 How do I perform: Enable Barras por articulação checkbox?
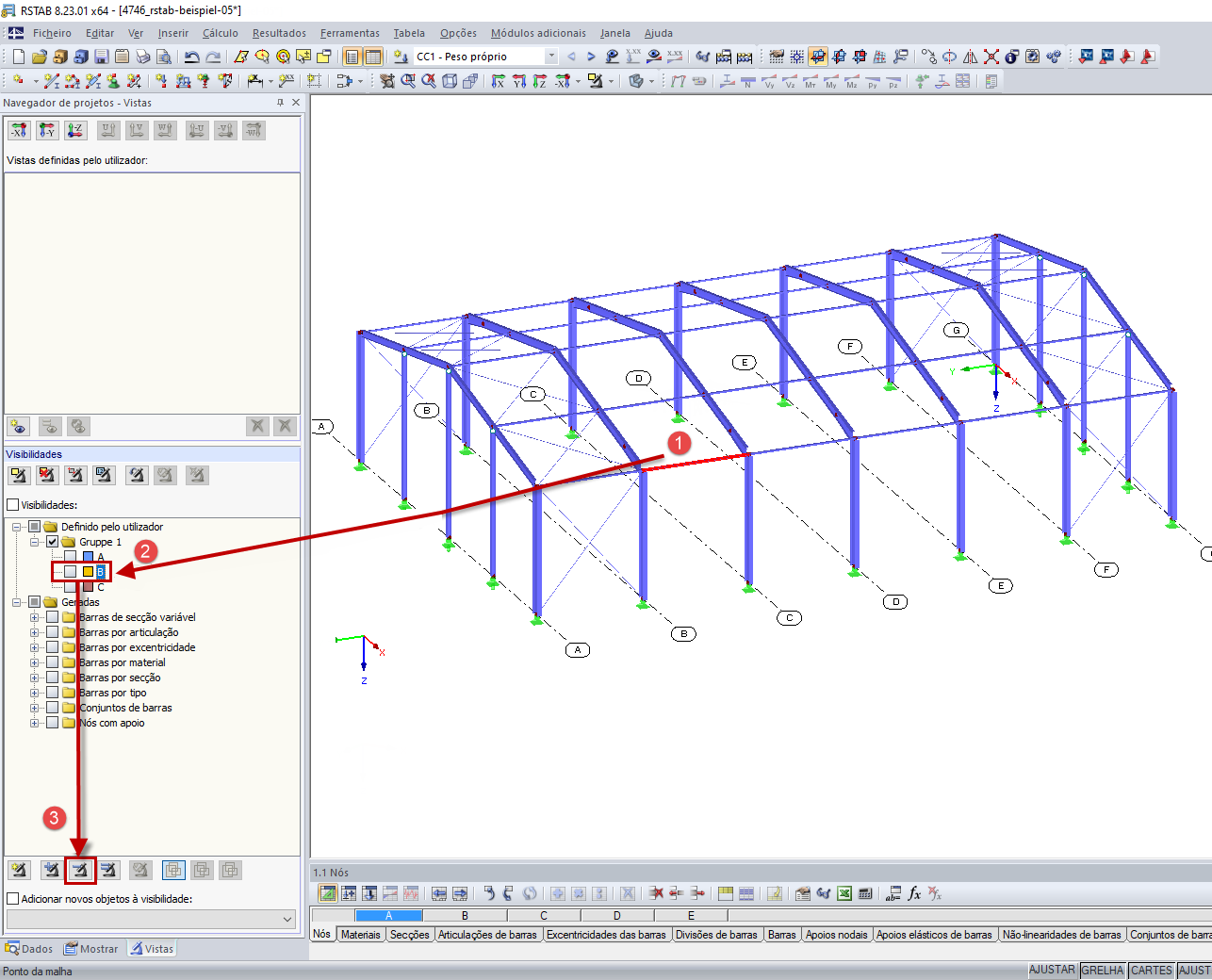(53, 632)
